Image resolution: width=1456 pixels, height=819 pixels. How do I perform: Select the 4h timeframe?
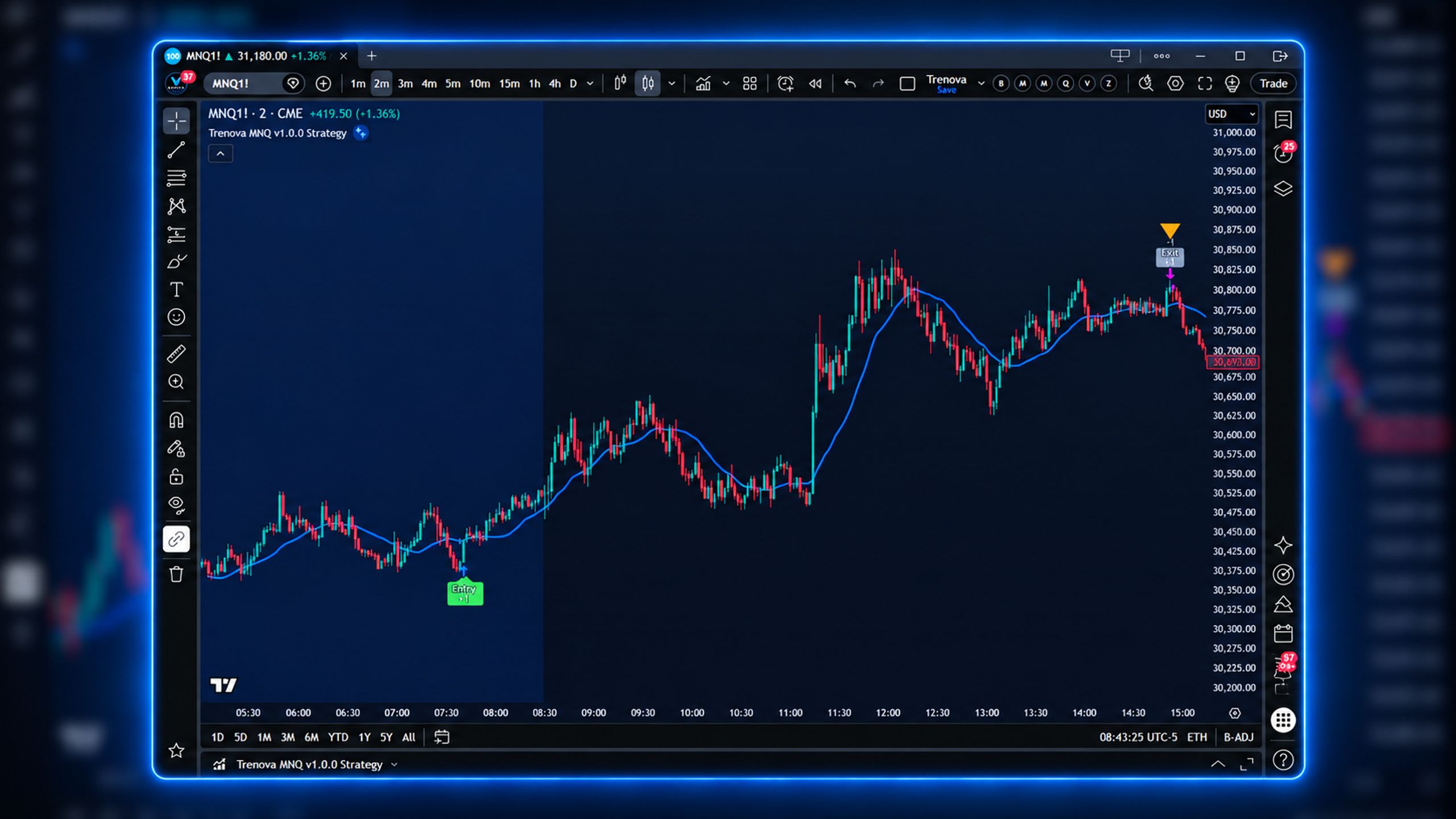tap(555, 84)
